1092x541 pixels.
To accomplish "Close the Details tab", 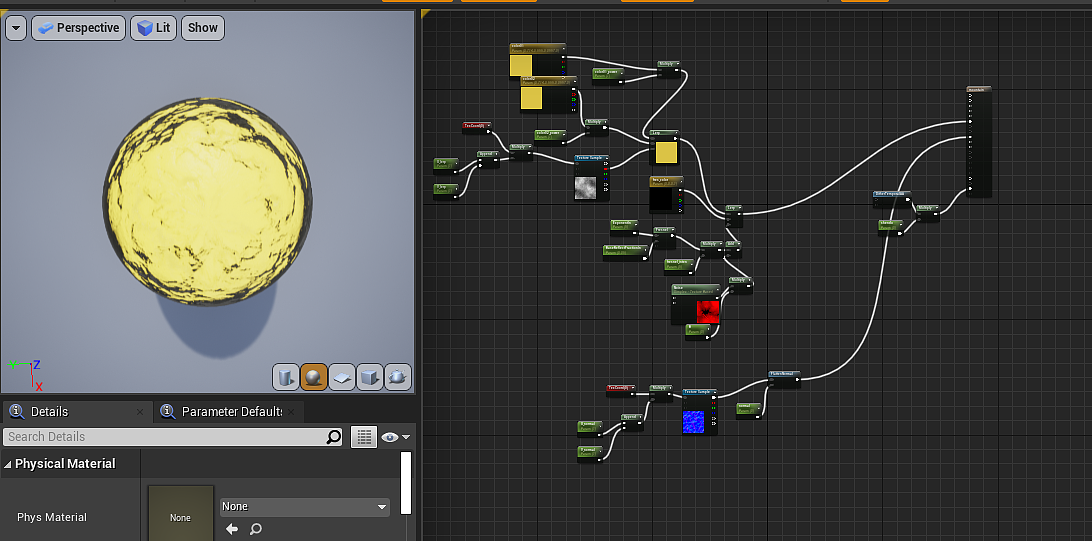I will [x=140, y=412].
